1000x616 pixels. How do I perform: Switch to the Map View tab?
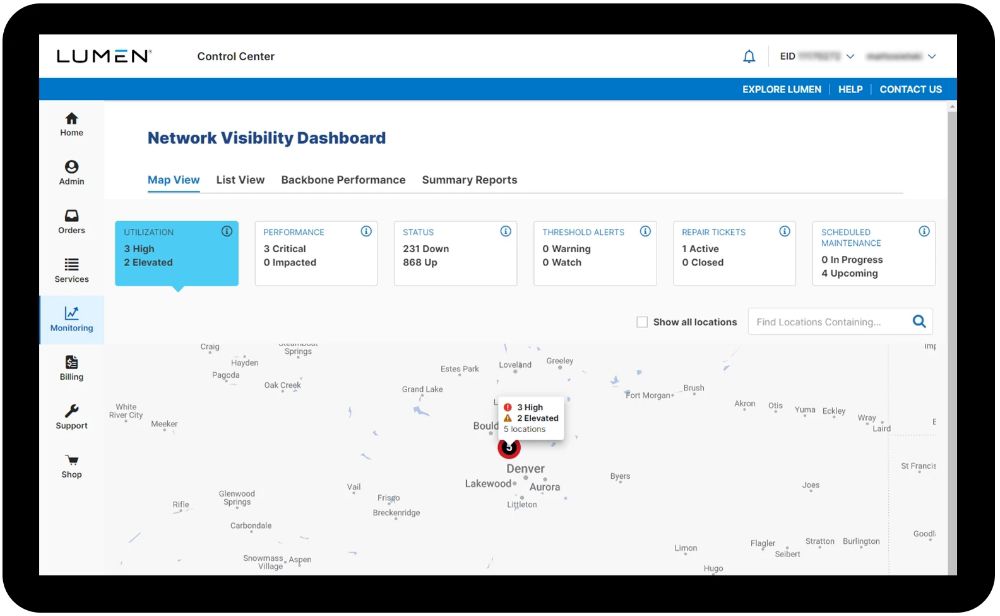click(x=173, y=180)
